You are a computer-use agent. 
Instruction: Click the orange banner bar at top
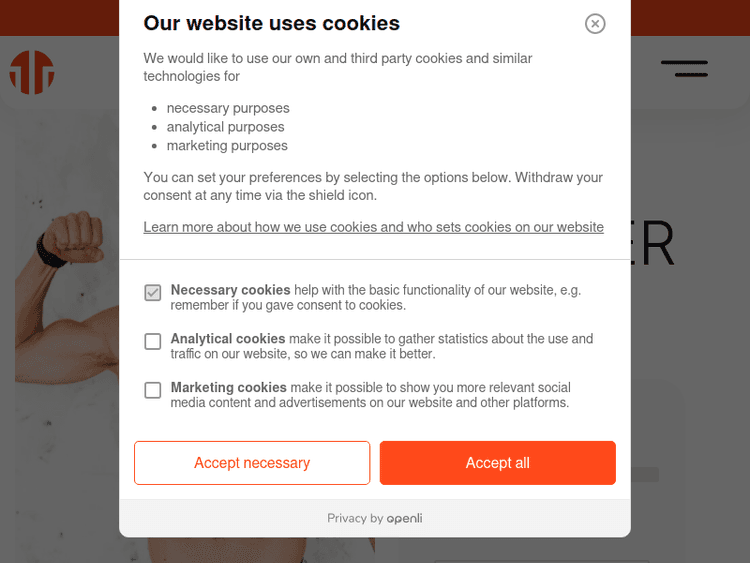690,17
